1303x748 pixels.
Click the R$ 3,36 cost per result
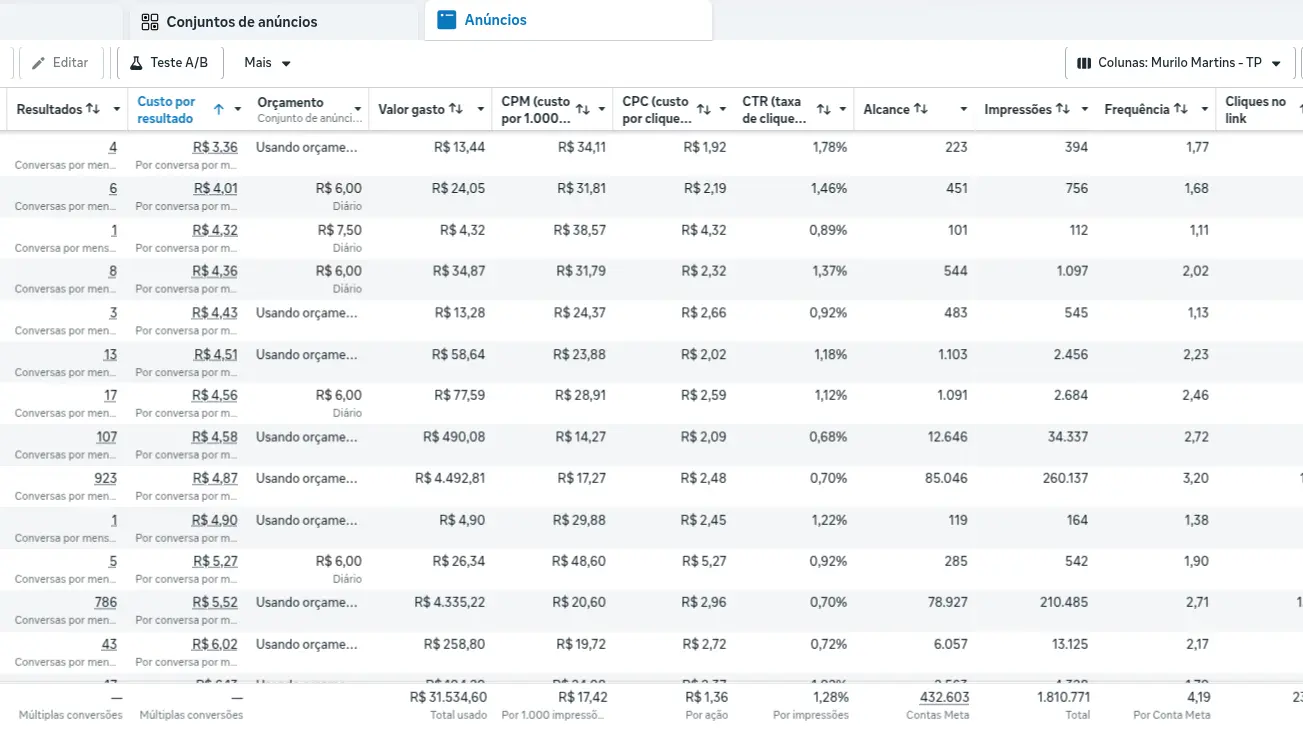[x=215, y=147]
